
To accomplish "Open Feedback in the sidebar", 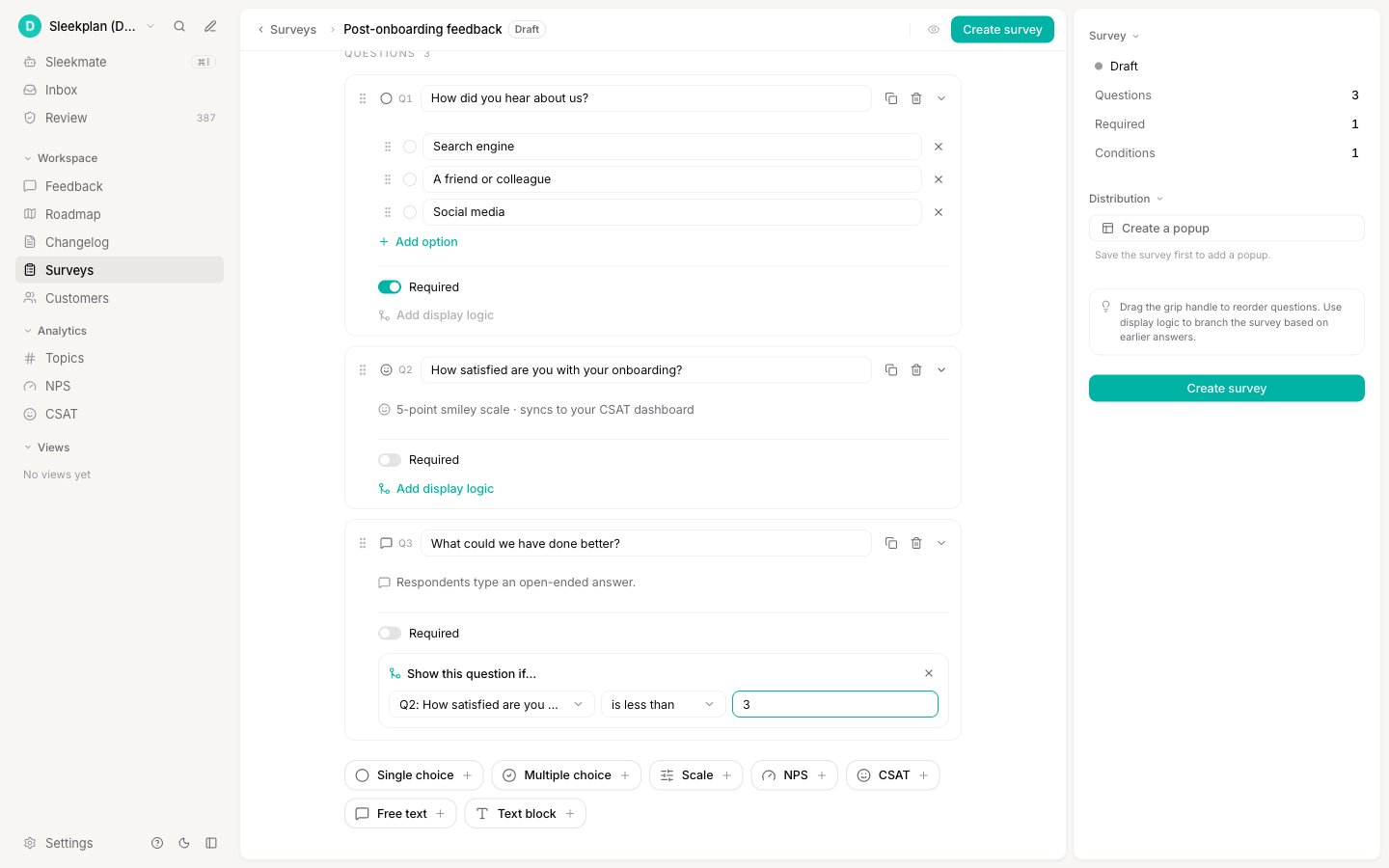I will point(120,186).
